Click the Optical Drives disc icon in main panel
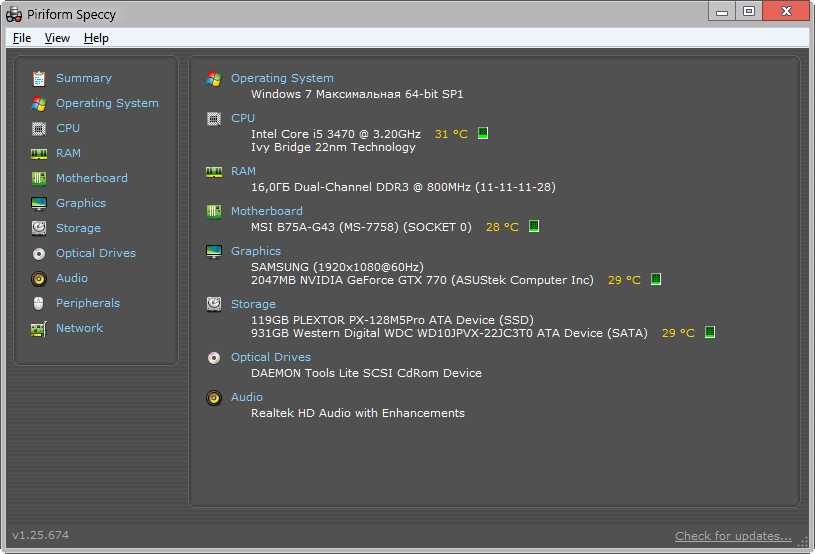The height and width of the screenshot is (554, 815). (x=214, y=358)
